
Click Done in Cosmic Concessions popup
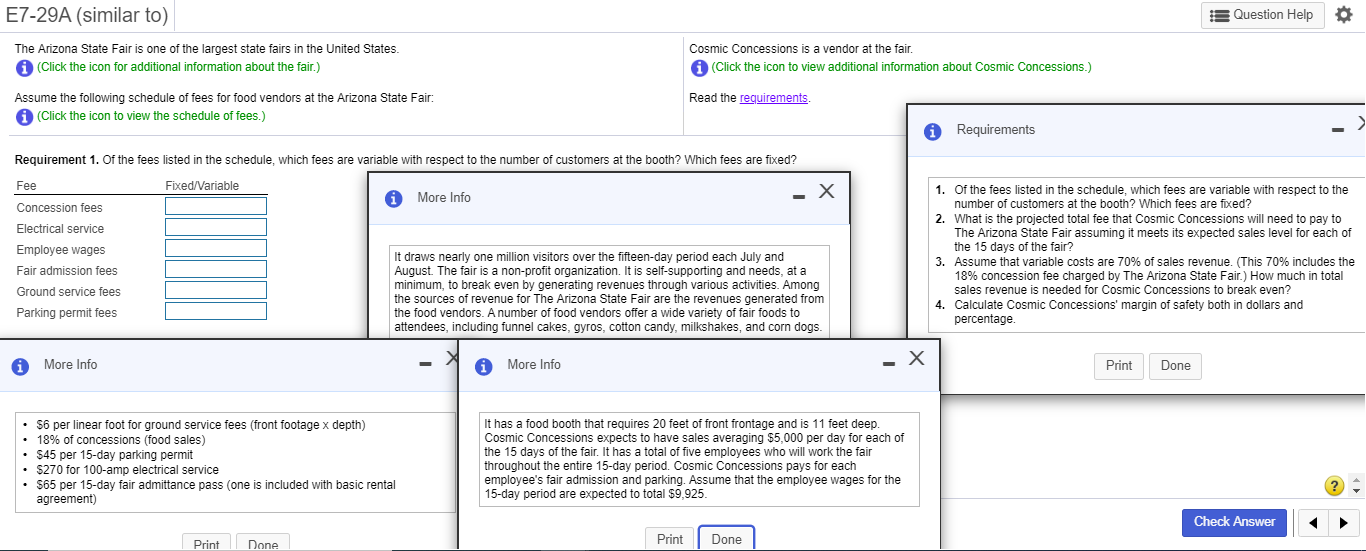727,539
